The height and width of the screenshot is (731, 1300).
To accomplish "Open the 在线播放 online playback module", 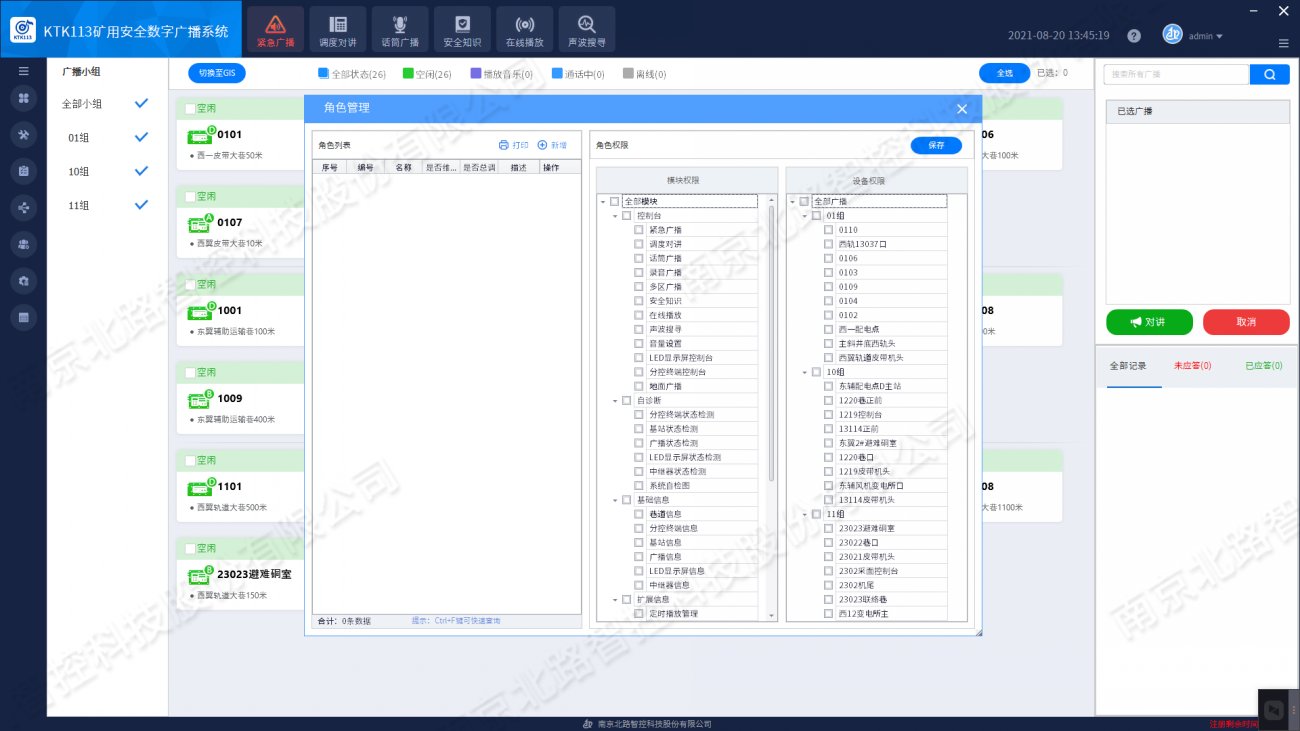I will click(x=524, y=30).
